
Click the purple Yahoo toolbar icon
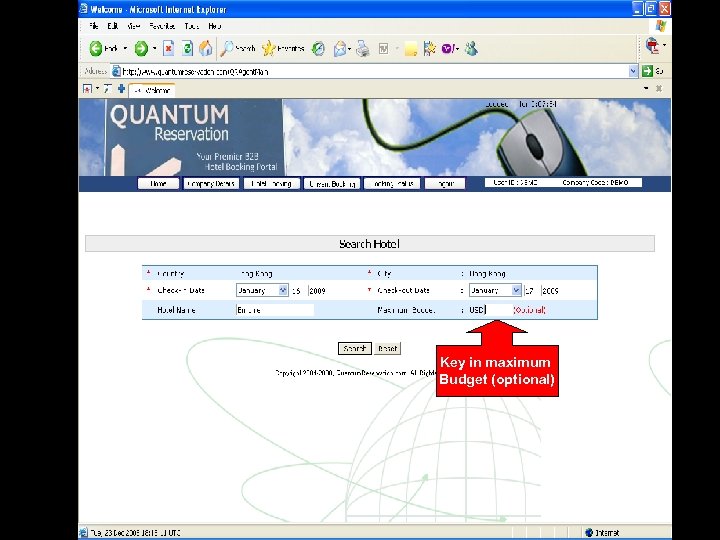[448, 48]
